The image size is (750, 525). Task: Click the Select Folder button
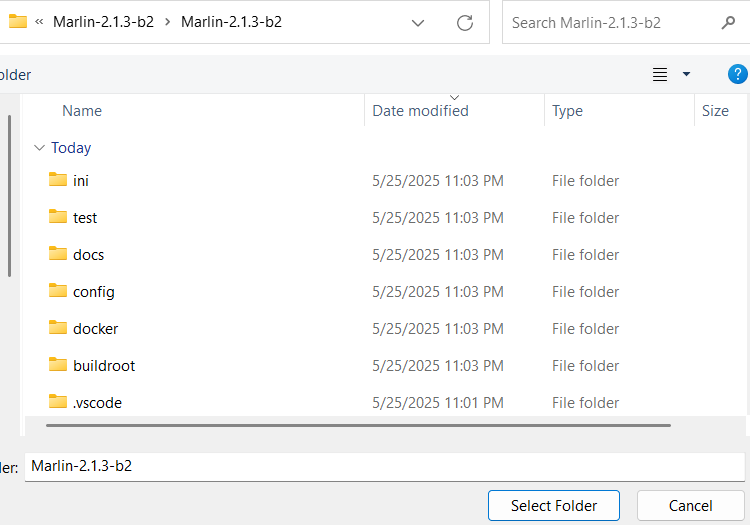[x=554, y=505]
